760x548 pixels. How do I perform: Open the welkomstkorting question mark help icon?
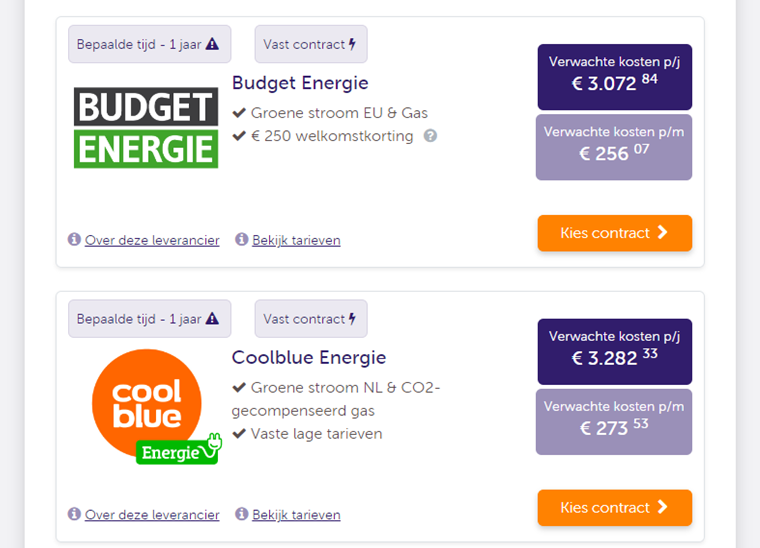point(430,136)
